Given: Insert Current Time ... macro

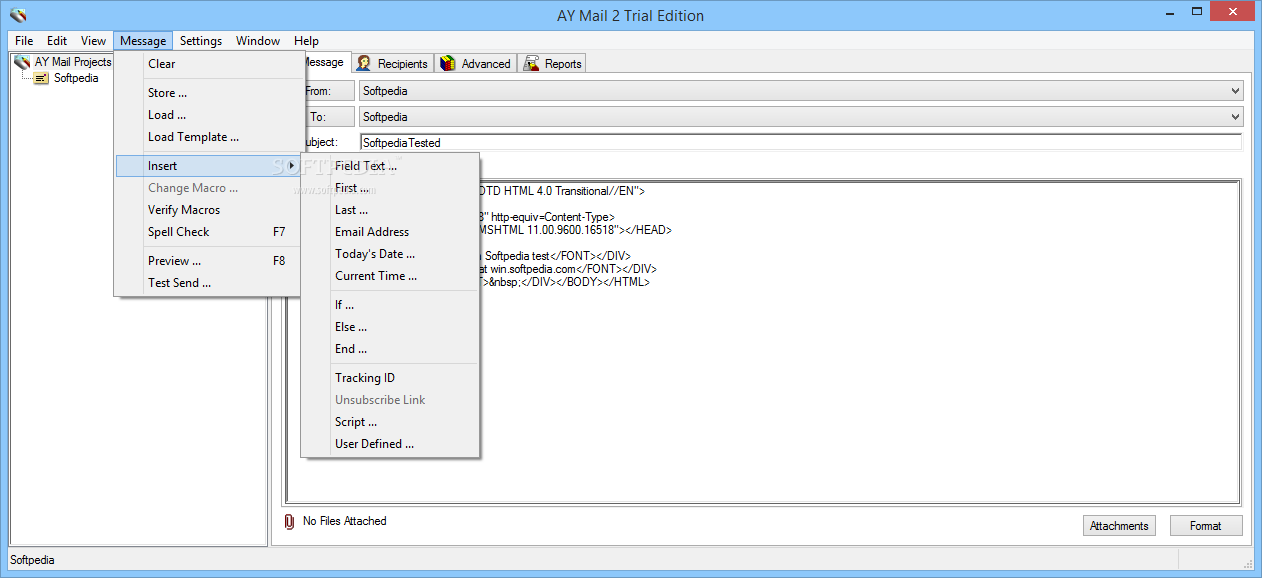Looking at the screenshot, I should 391,276.
